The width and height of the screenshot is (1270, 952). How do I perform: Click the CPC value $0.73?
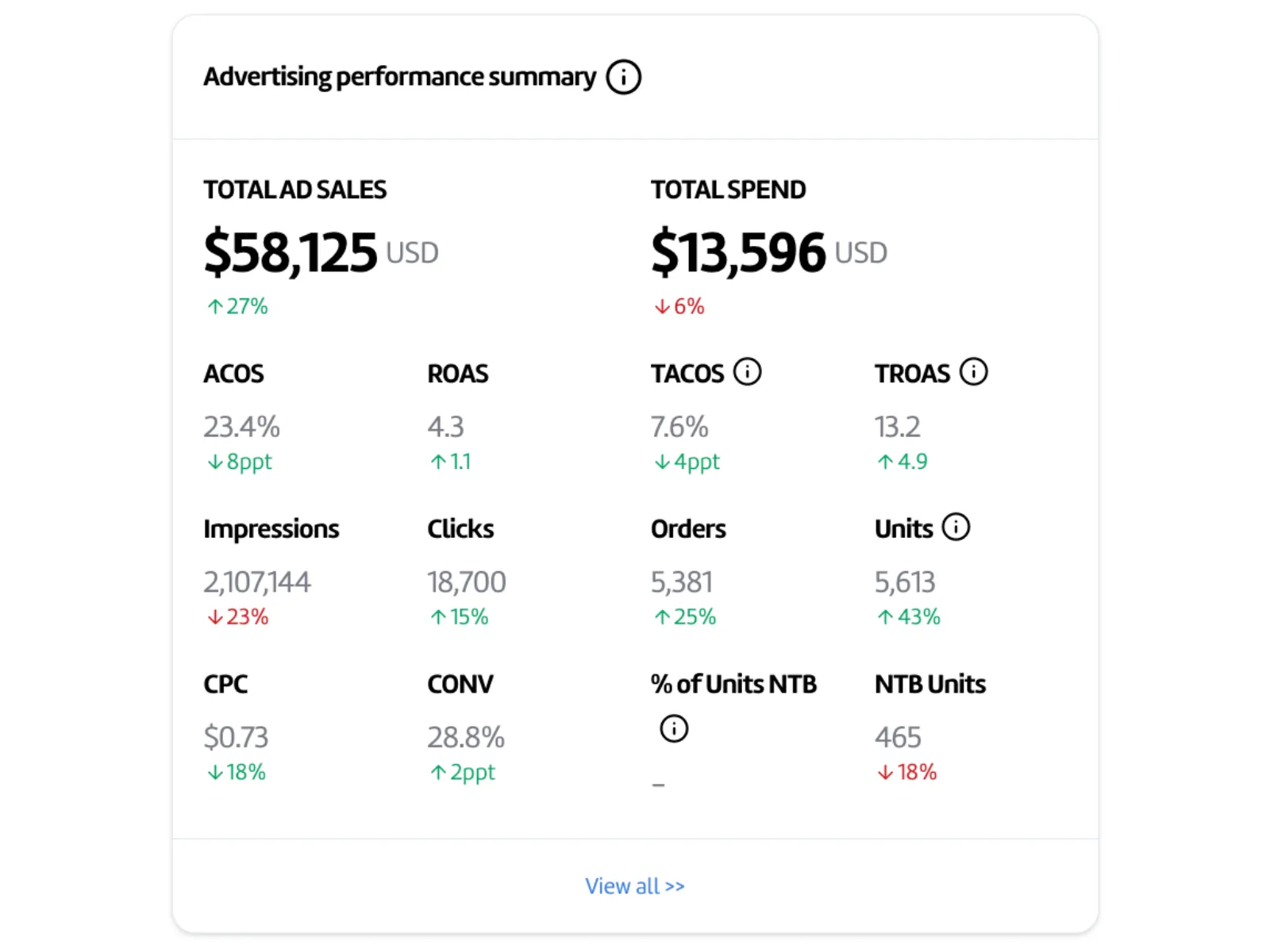pyautogui.click(x=236, y=736)
